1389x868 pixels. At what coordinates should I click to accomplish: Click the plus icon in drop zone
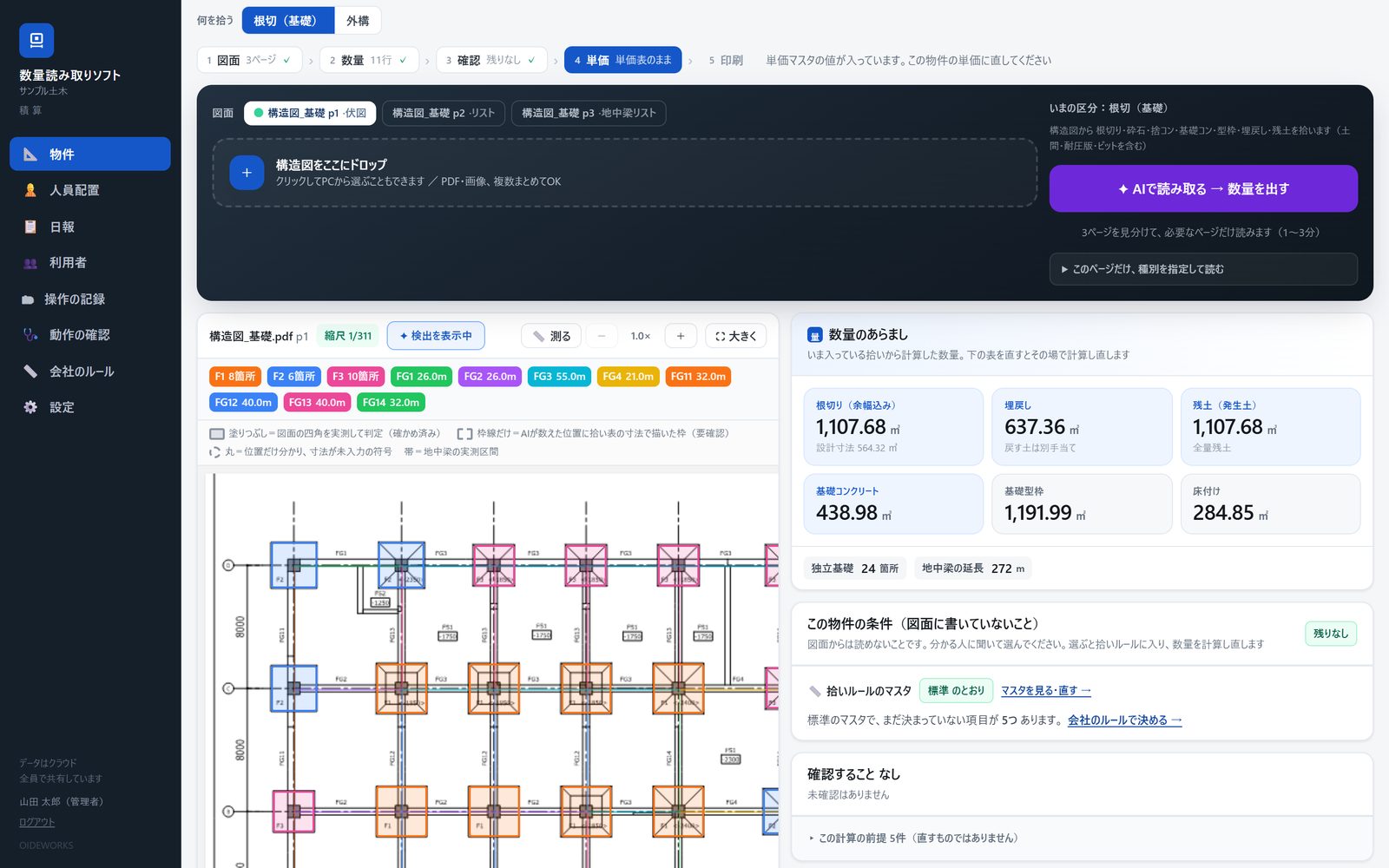[x=247, y=173]
